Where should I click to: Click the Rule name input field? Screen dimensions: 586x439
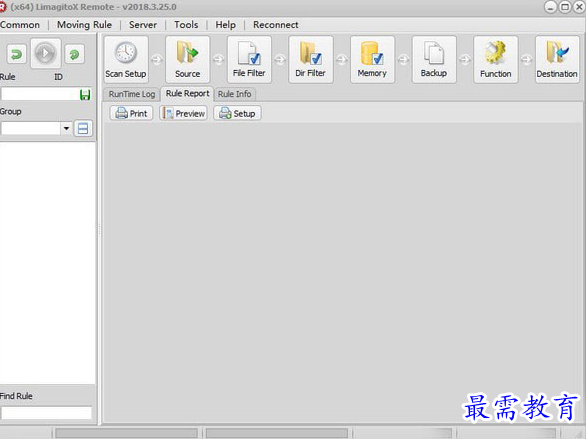40,95
